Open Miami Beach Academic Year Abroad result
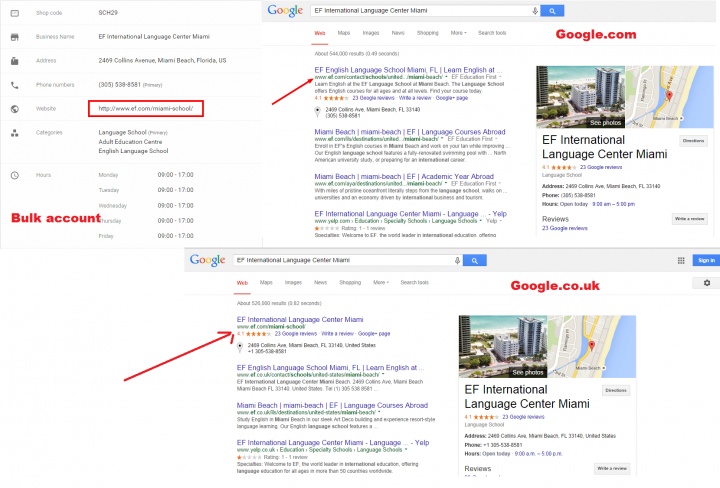 [404, 177]
